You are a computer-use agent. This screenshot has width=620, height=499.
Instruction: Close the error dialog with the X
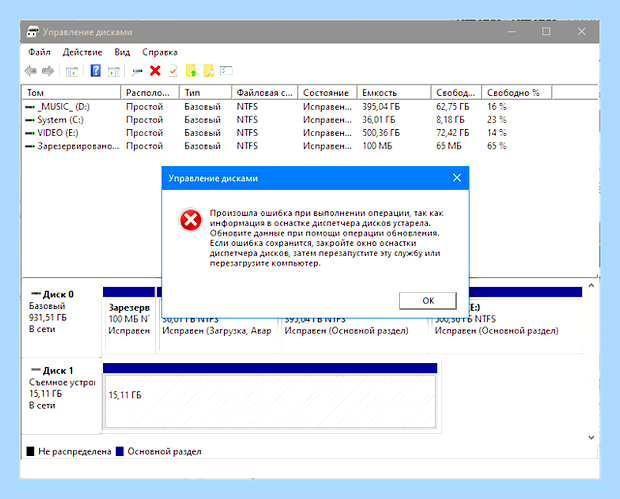click(x=457, y=178)
